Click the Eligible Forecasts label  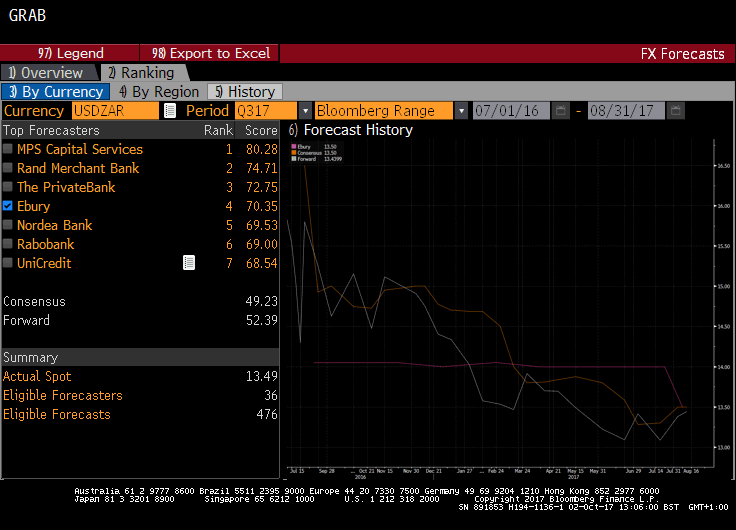coord(57,414)
